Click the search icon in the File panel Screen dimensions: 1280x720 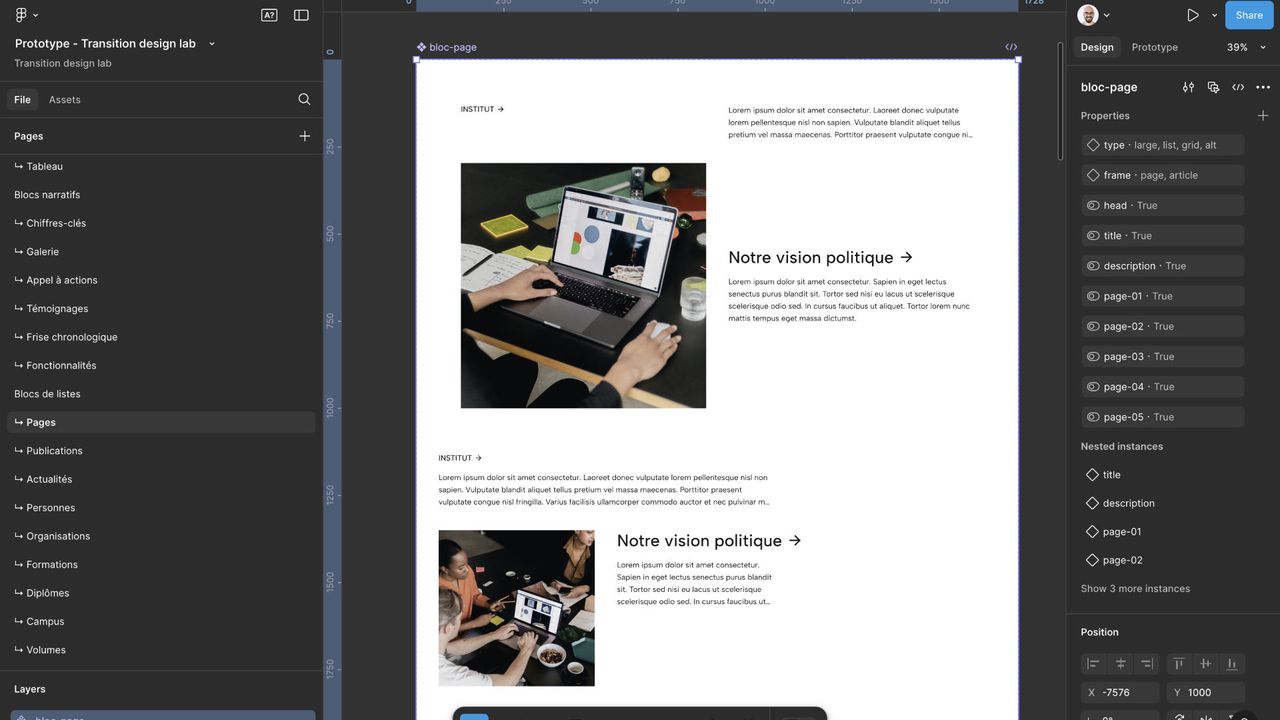(x=304, y=99)
